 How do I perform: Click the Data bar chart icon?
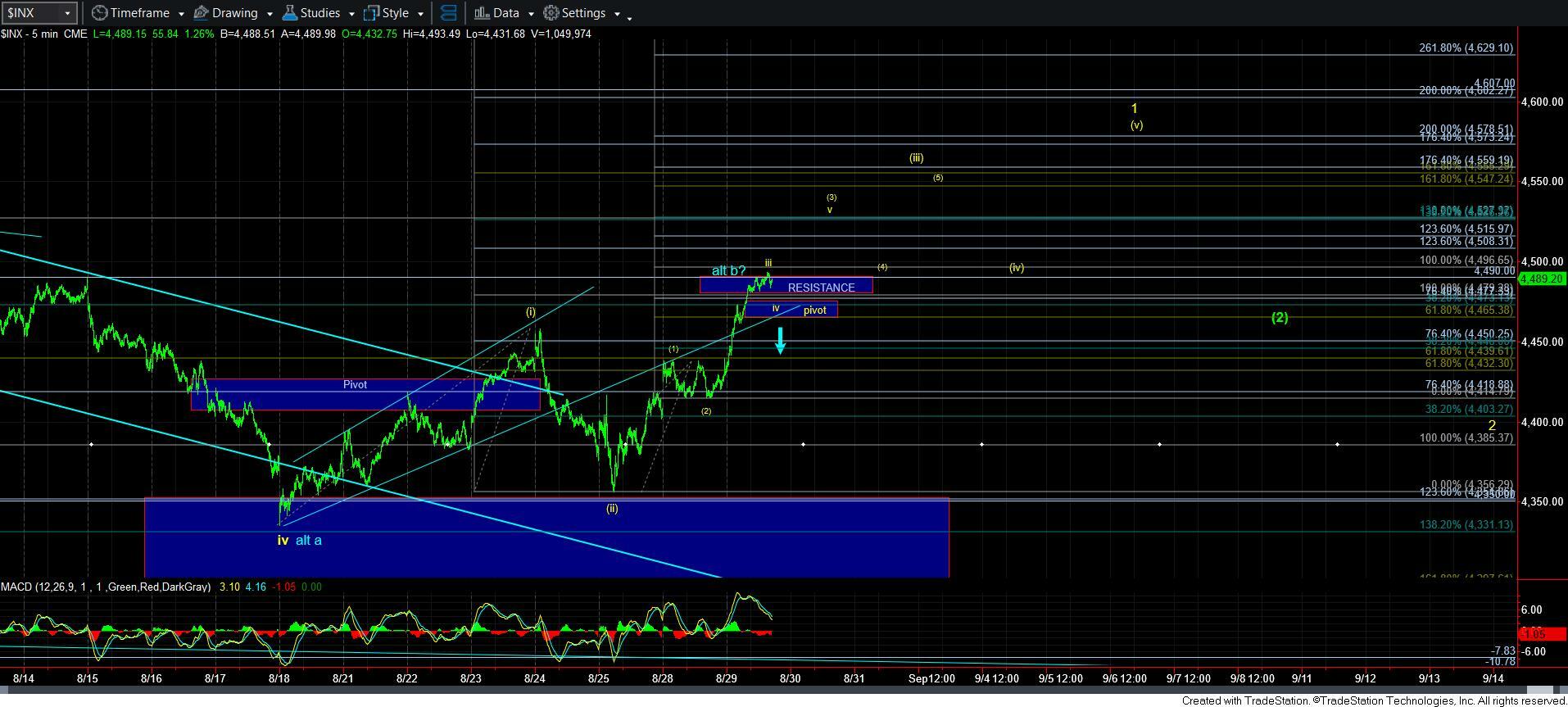(482, 13)
